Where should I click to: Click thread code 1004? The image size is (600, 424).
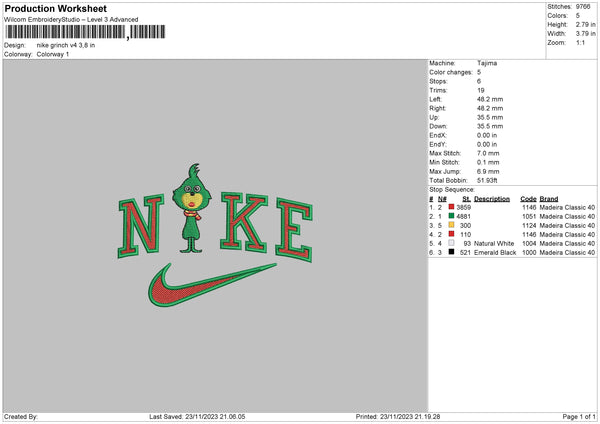pos(529,243)
